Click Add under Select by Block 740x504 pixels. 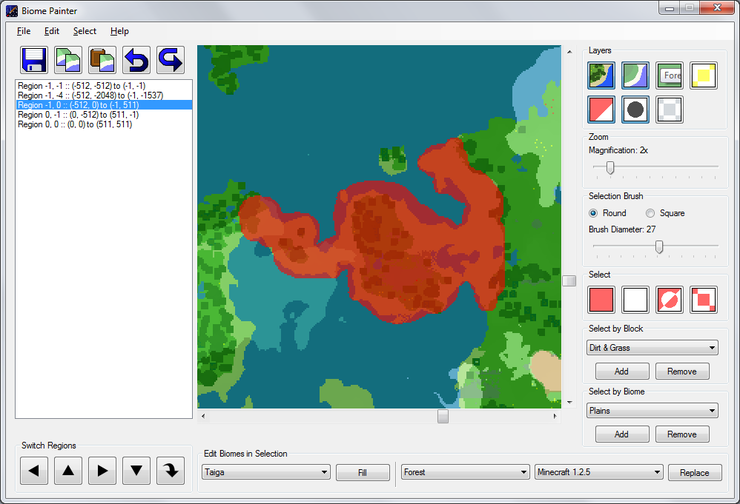(622, 371)
